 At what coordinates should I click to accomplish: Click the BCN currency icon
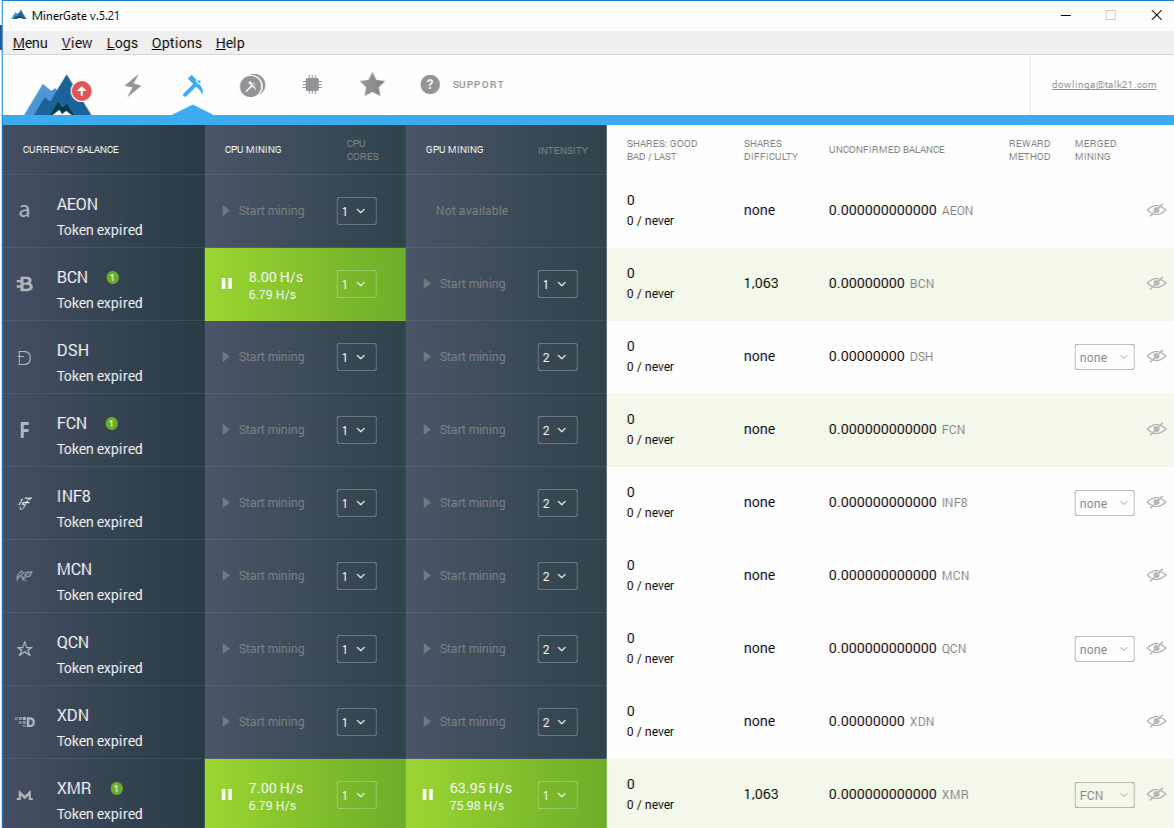[25, 284]
